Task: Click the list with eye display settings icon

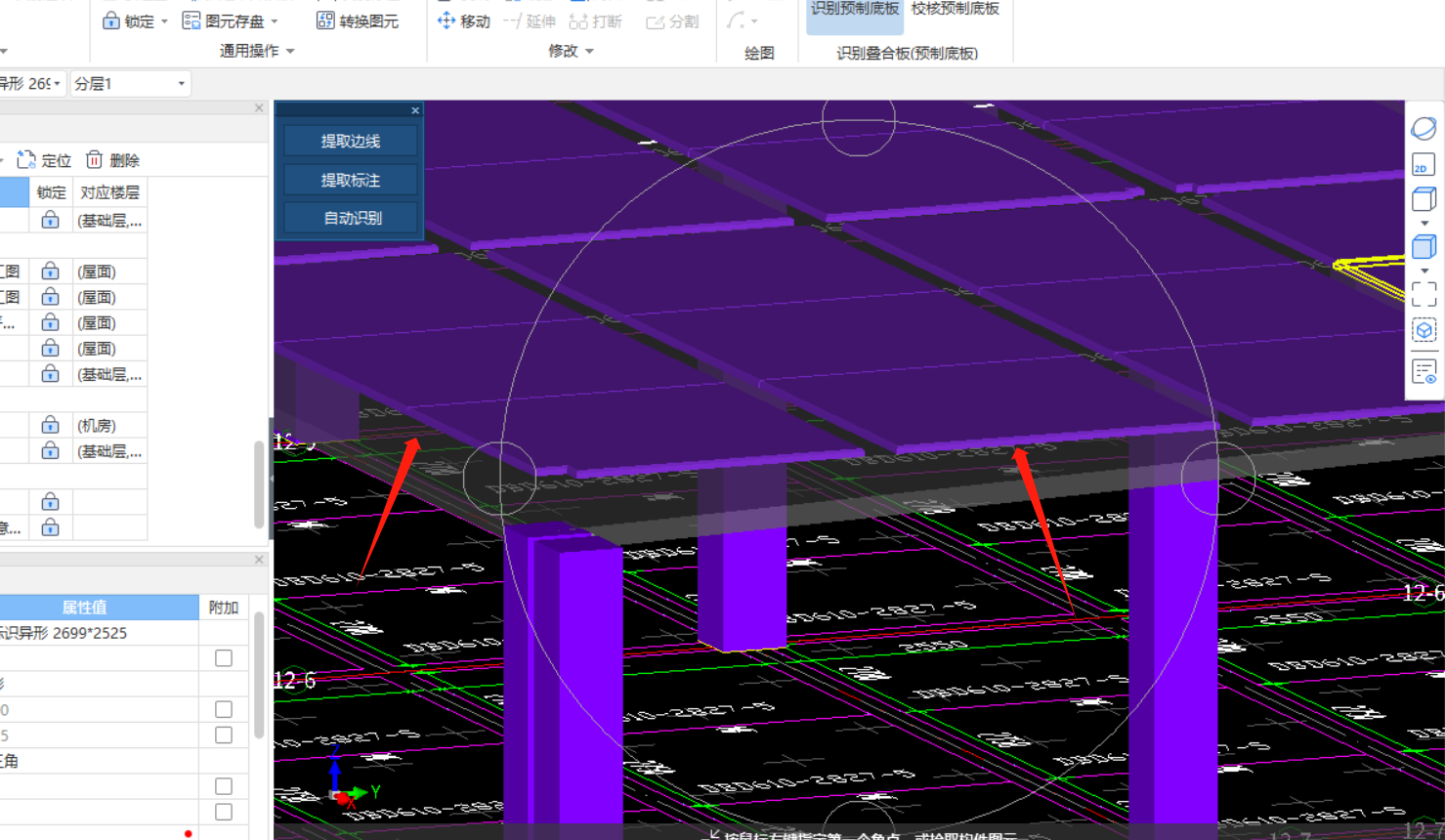Action: [1424, 372]
